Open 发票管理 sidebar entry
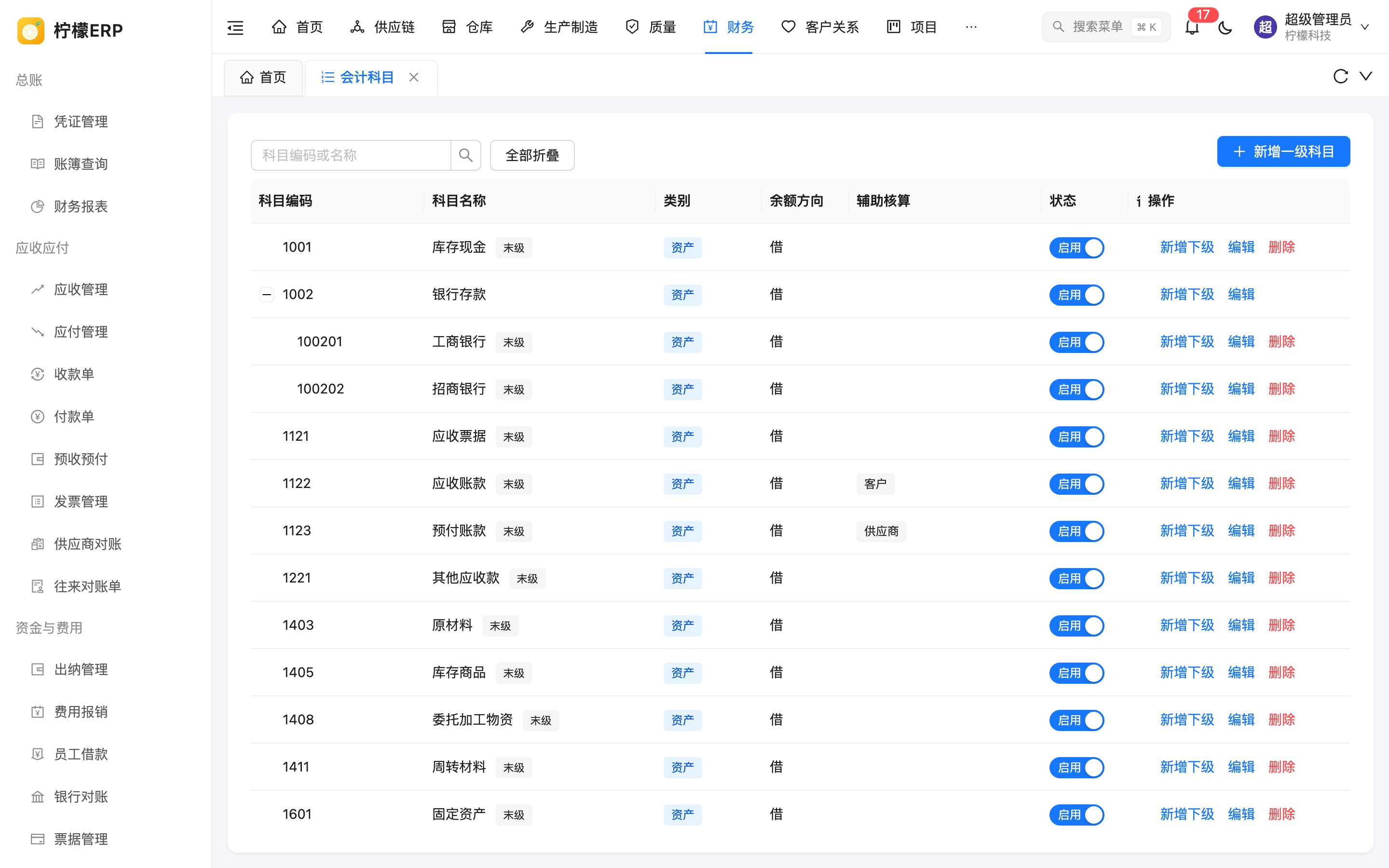1389x868 pixels. tap(81, 502)
